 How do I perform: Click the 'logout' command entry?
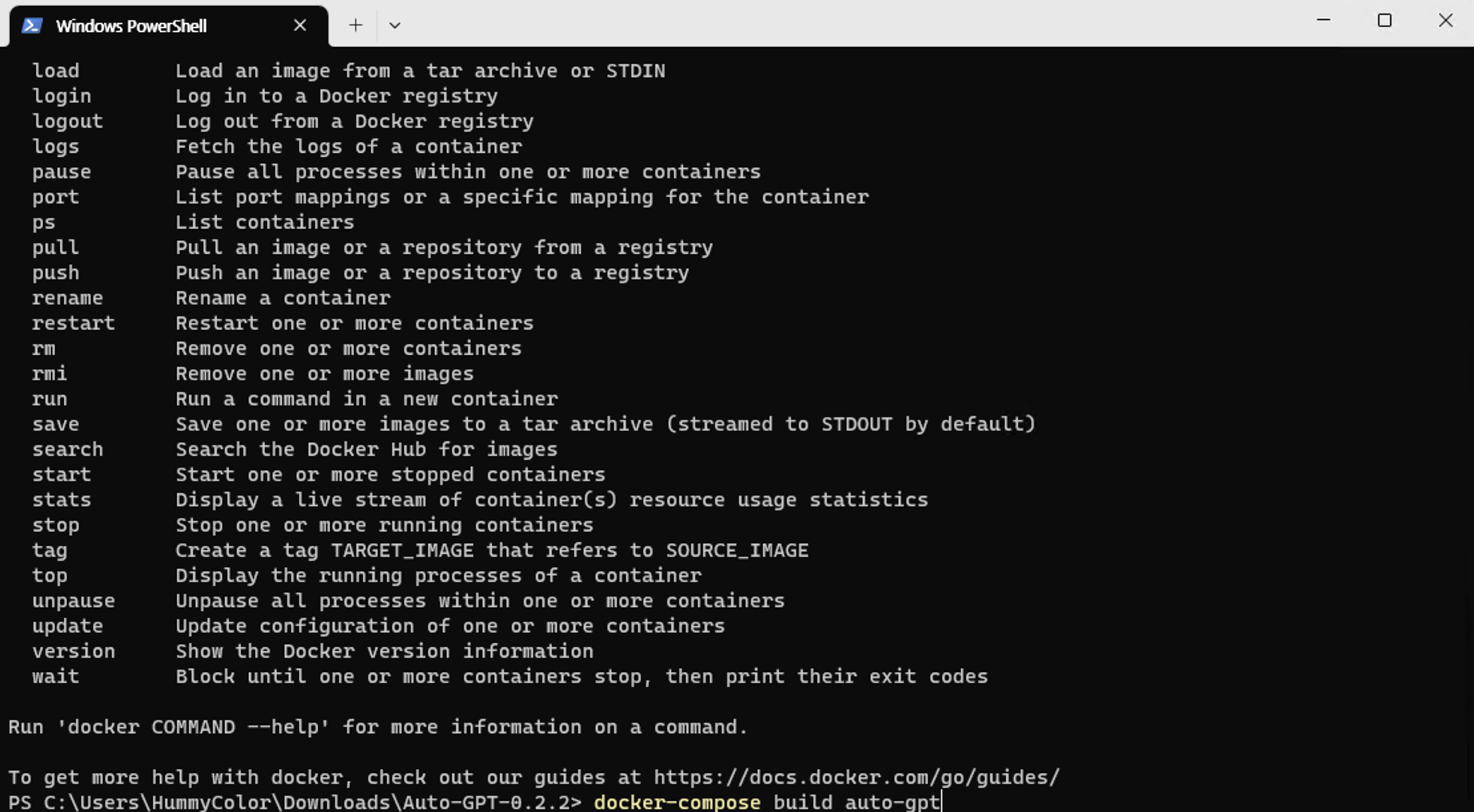pyautogui.click(x=67, y=121)
